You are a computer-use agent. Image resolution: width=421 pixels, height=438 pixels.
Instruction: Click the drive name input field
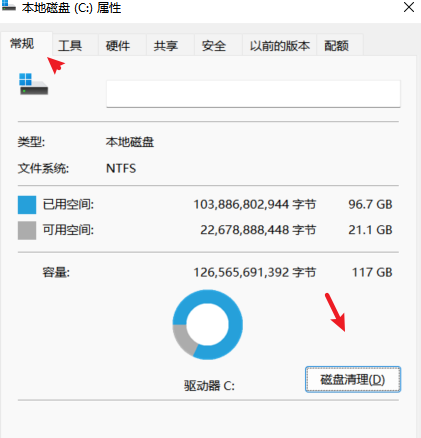tap(253, 94)
